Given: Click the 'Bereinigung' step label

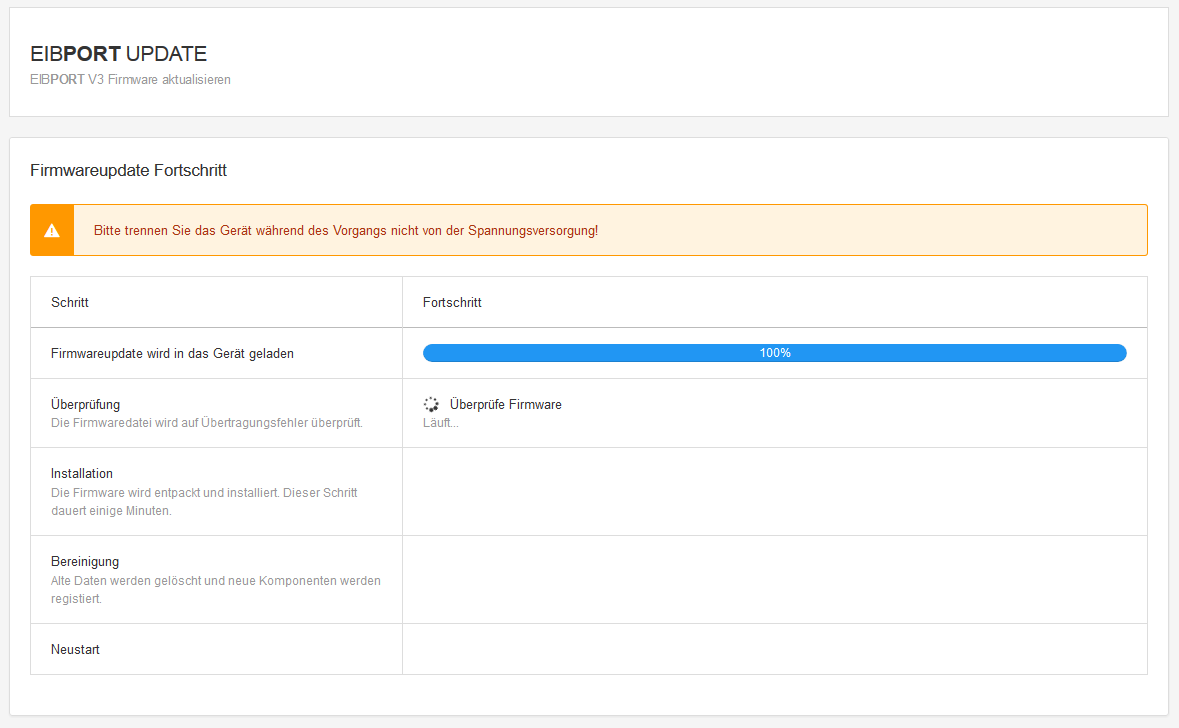Looking at the screenshot, I should (84, 562).
